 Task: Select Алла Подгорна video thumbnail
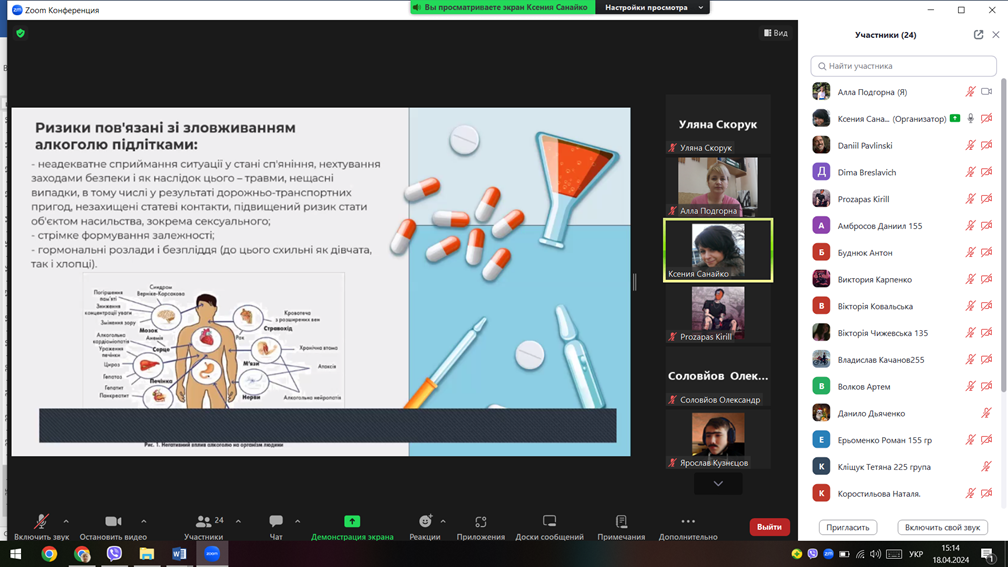[x=718, y=187]
